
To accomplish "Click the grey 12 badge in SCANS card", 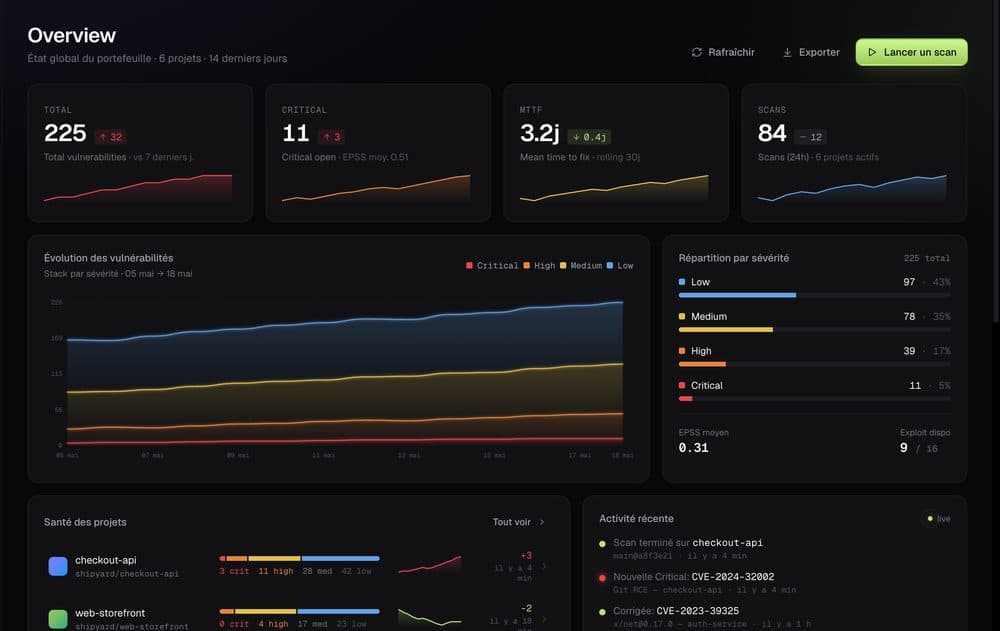I will (811, 137).
